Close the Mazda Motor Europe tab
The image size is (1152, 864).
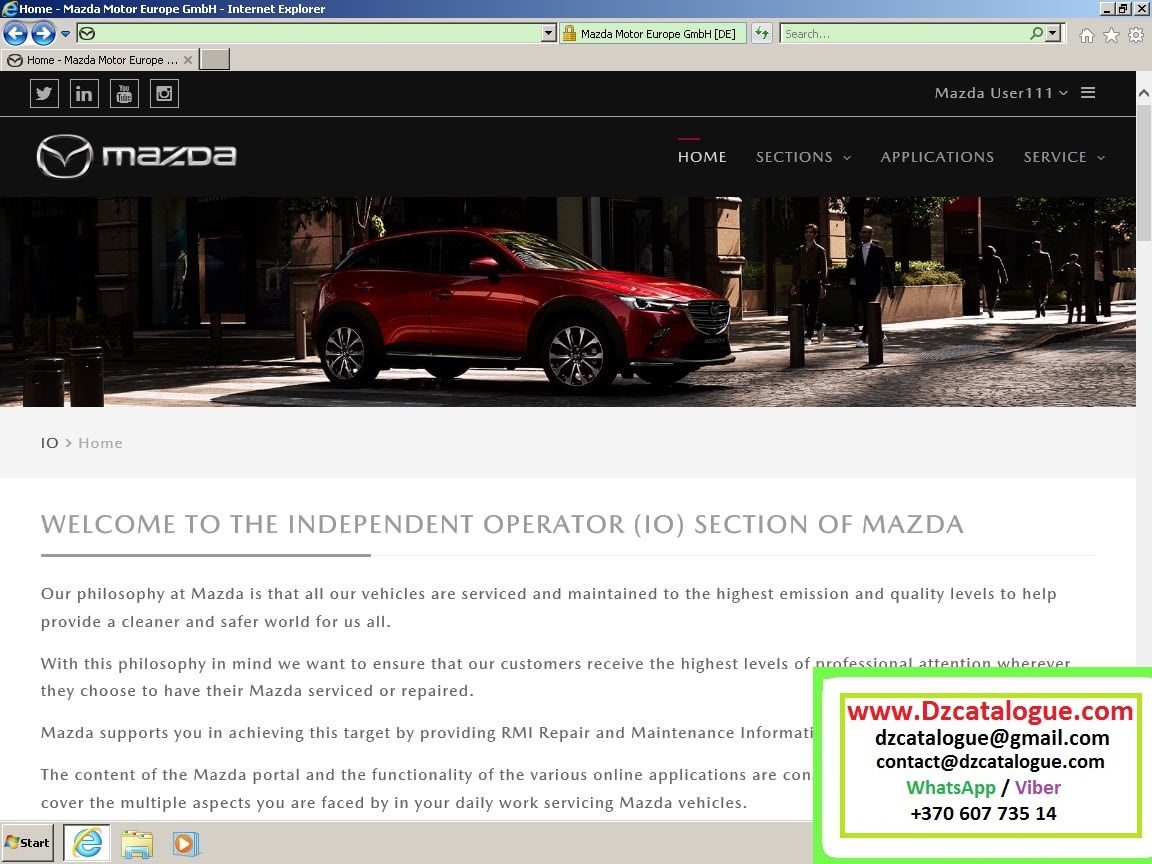[188, 60]
